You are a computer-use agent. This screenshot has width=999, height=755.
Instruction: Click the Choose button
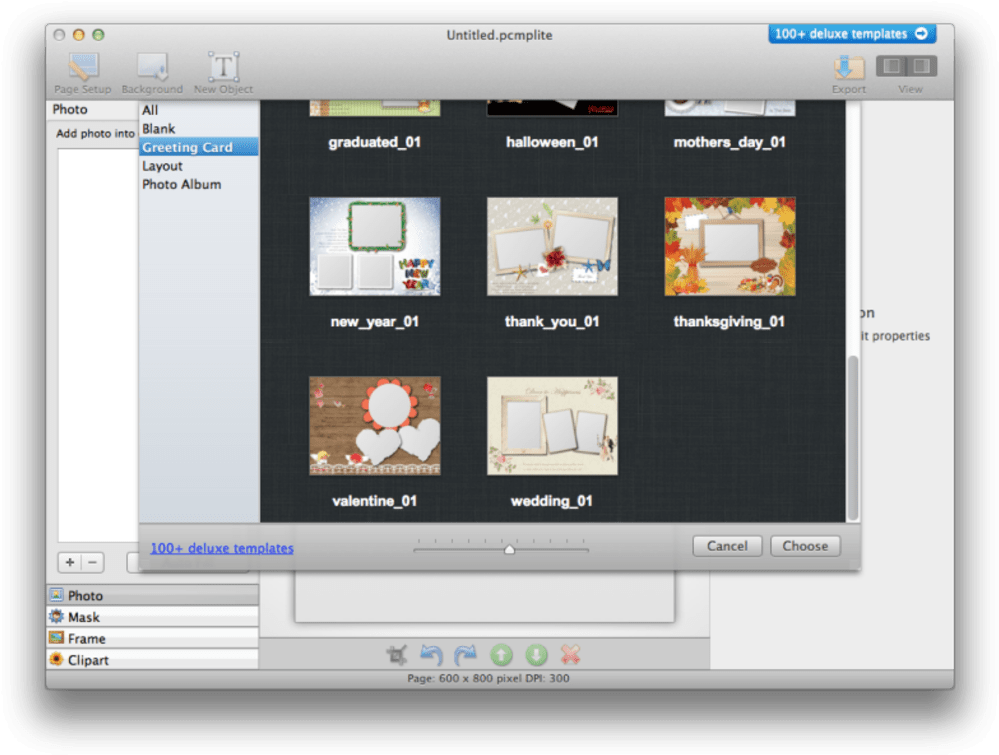(x=805, y=546)
